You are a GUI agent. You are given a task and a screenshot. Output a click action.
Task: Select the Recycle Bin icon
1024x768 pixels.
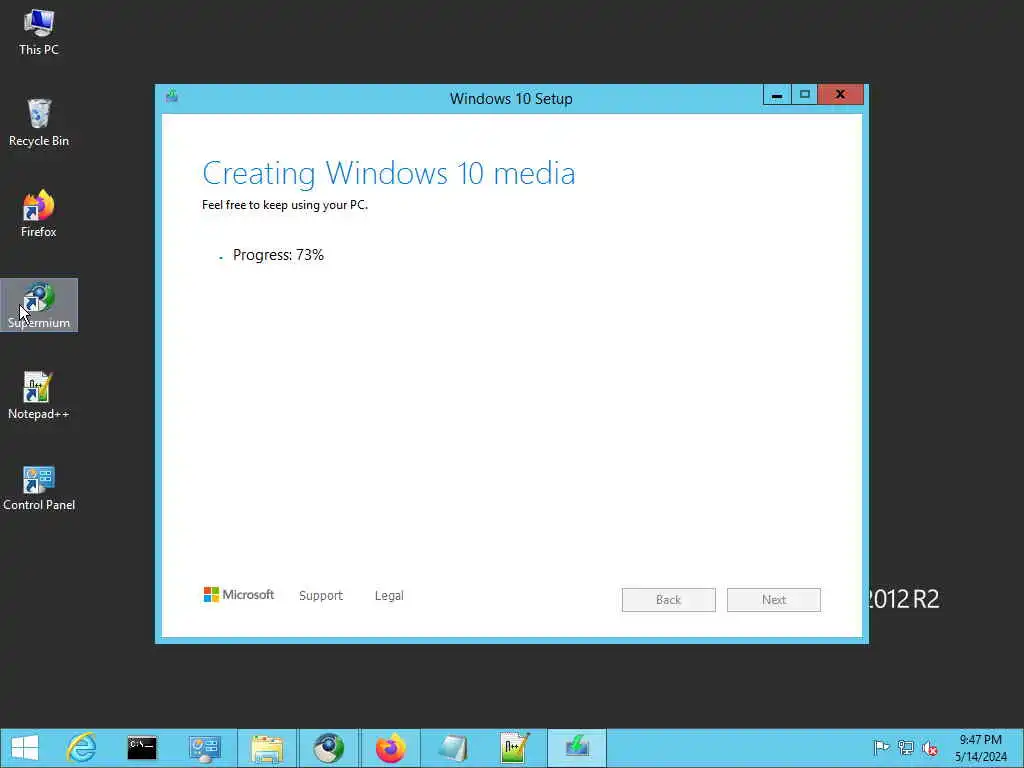(x=39, y=123)
